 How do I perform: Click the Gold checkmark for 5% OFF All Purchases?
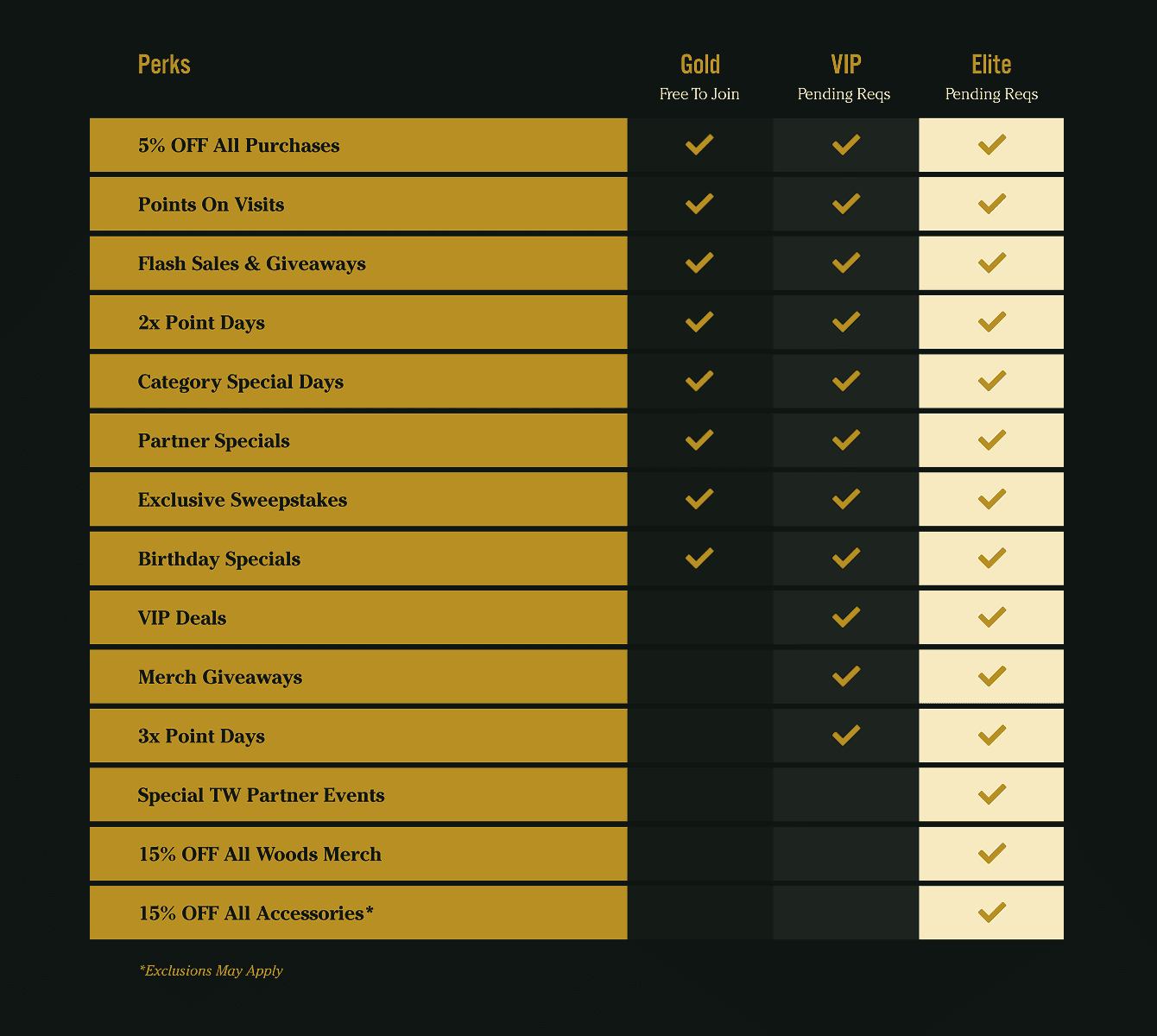699,144
